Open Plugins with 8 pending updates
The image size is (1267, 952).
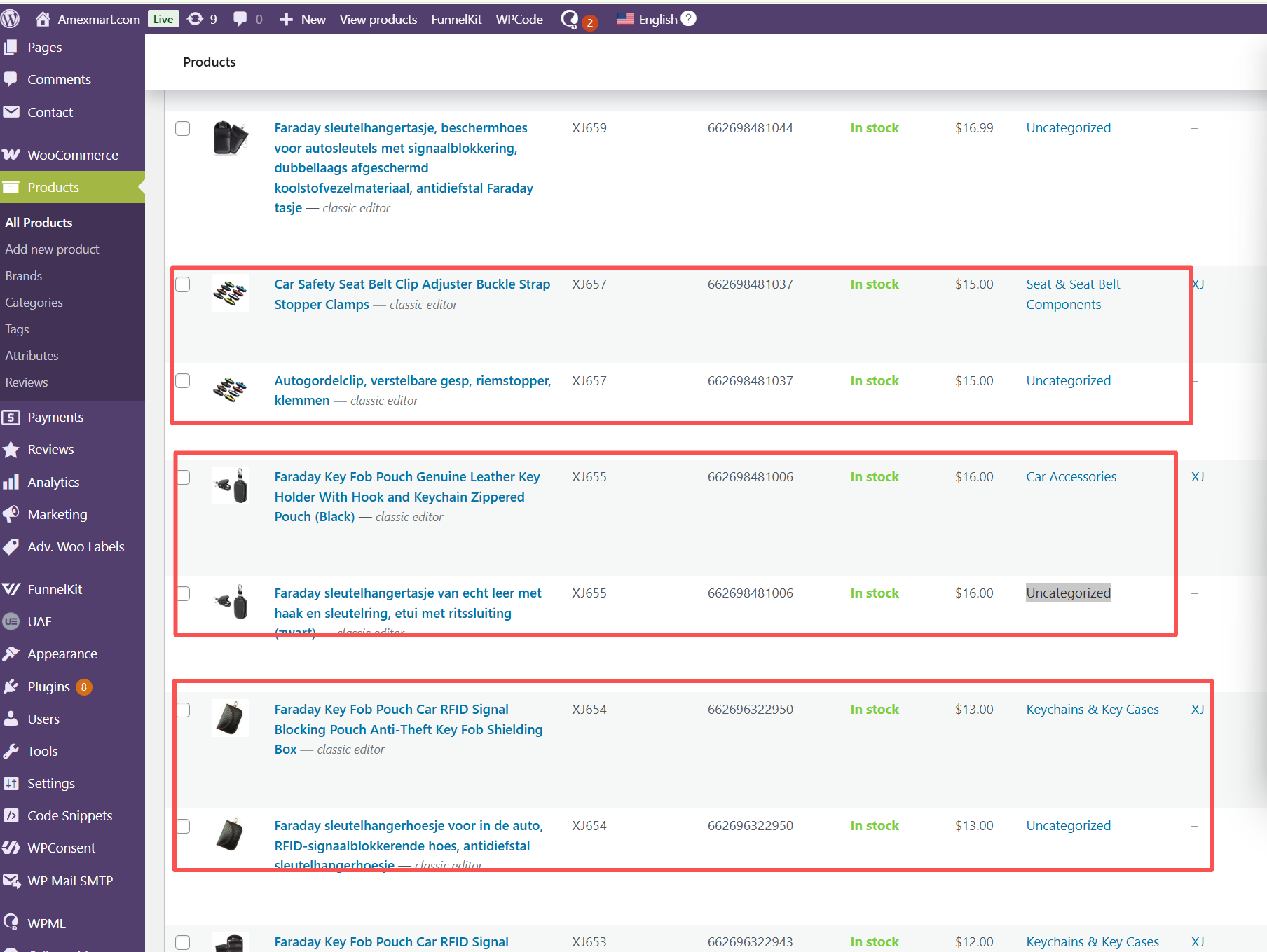49,687
